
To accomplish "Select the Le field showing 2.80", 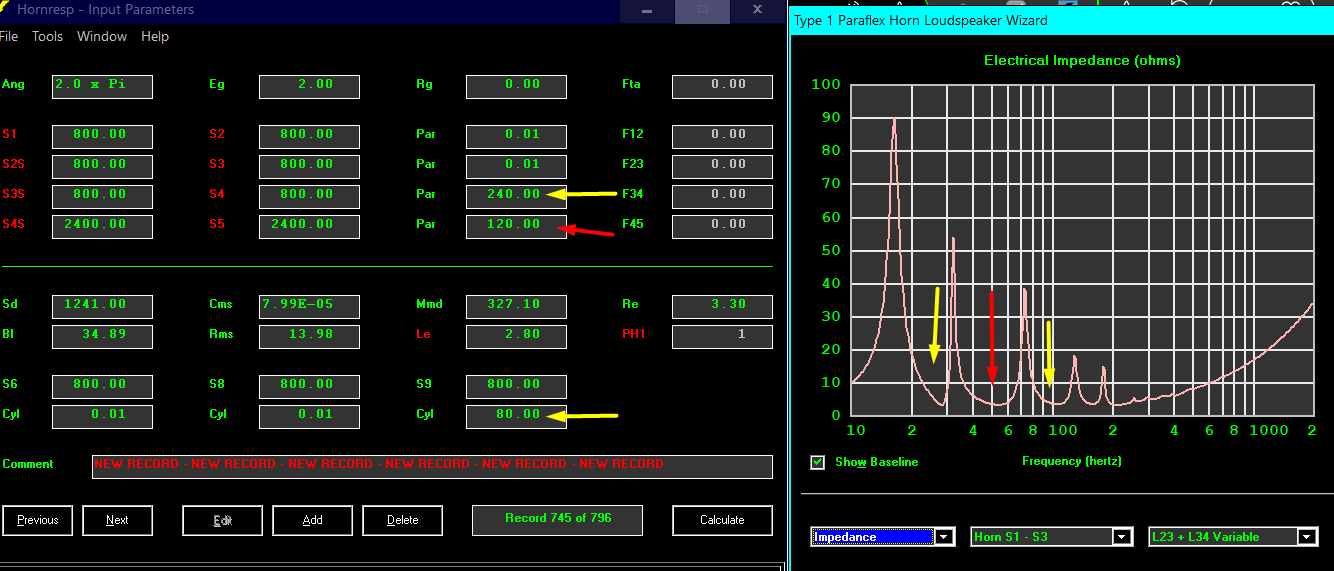I will (x=516, y=336).
